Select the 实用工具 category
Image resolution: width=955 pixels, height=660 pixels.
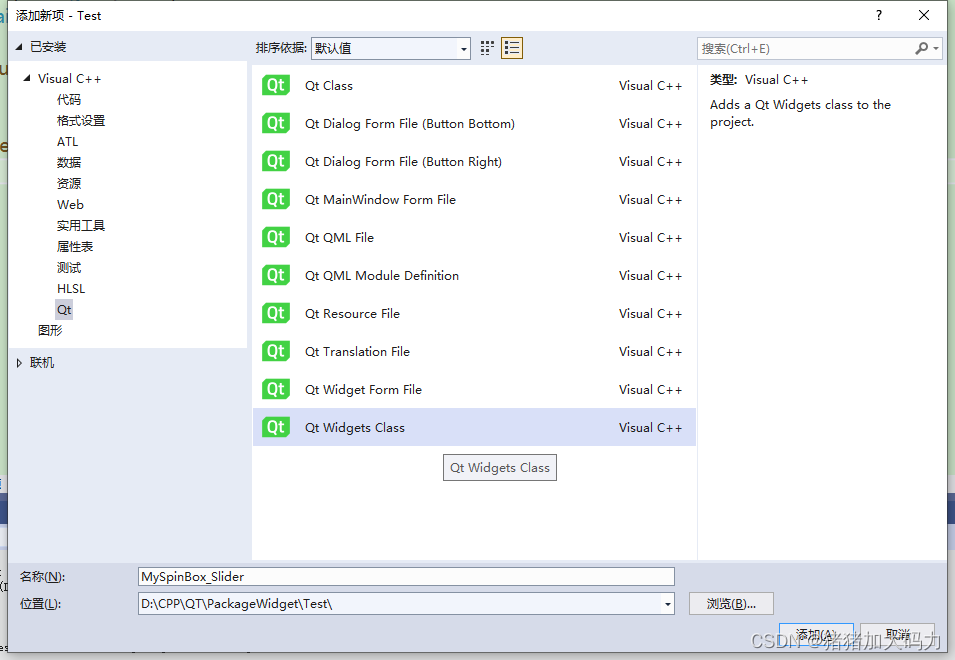[x=80, y=225]
